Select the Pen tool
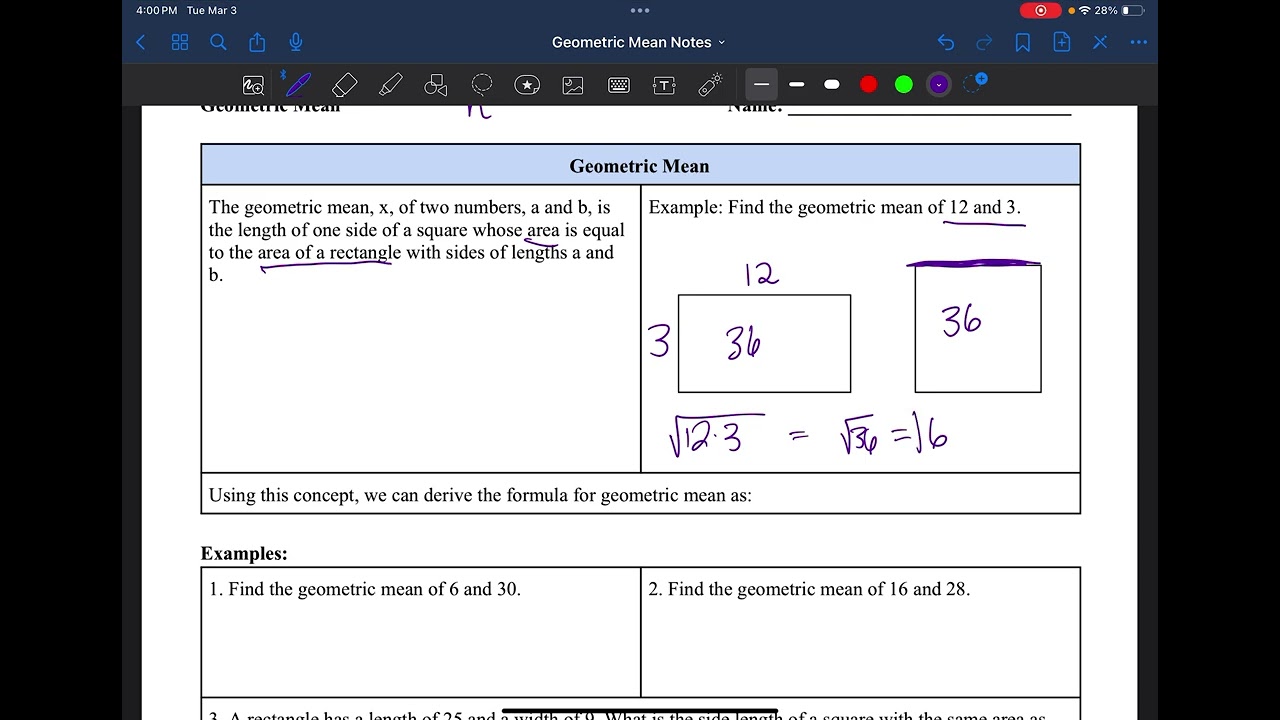Screen dimensions: 1280x720 (x=297, y=84)
